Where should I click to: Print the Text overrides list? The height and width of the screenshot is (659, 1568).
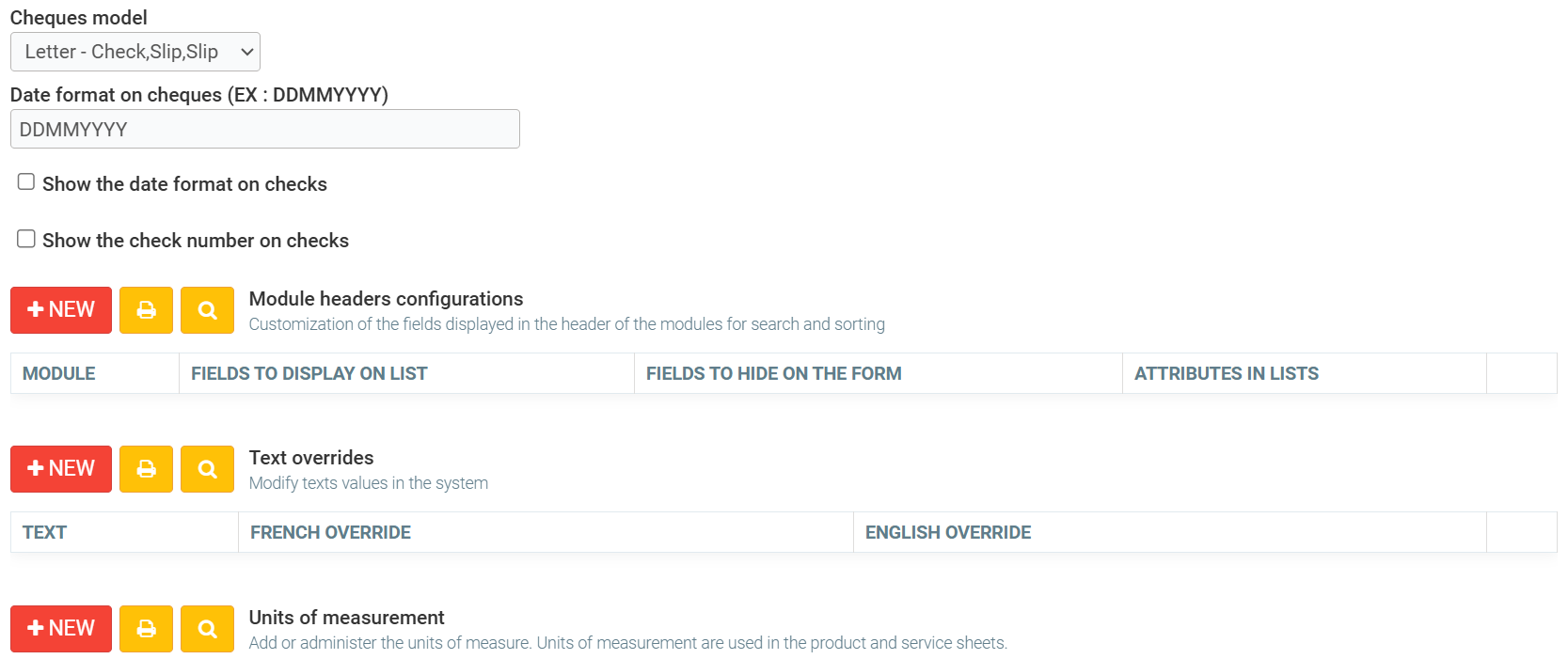click(x=146, y=469)
